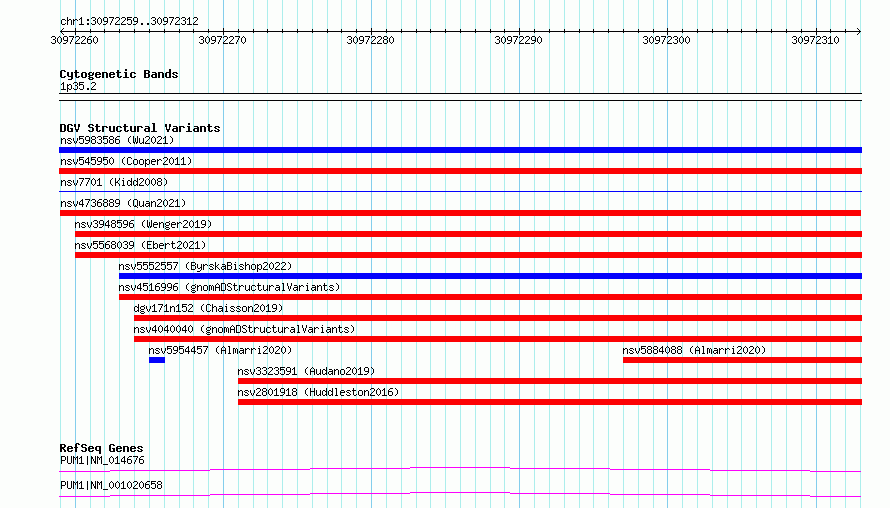Viewport: 890px width, 508px height.
Task: Click the PUM1|NM_014676 gene label
Action: 102,460
